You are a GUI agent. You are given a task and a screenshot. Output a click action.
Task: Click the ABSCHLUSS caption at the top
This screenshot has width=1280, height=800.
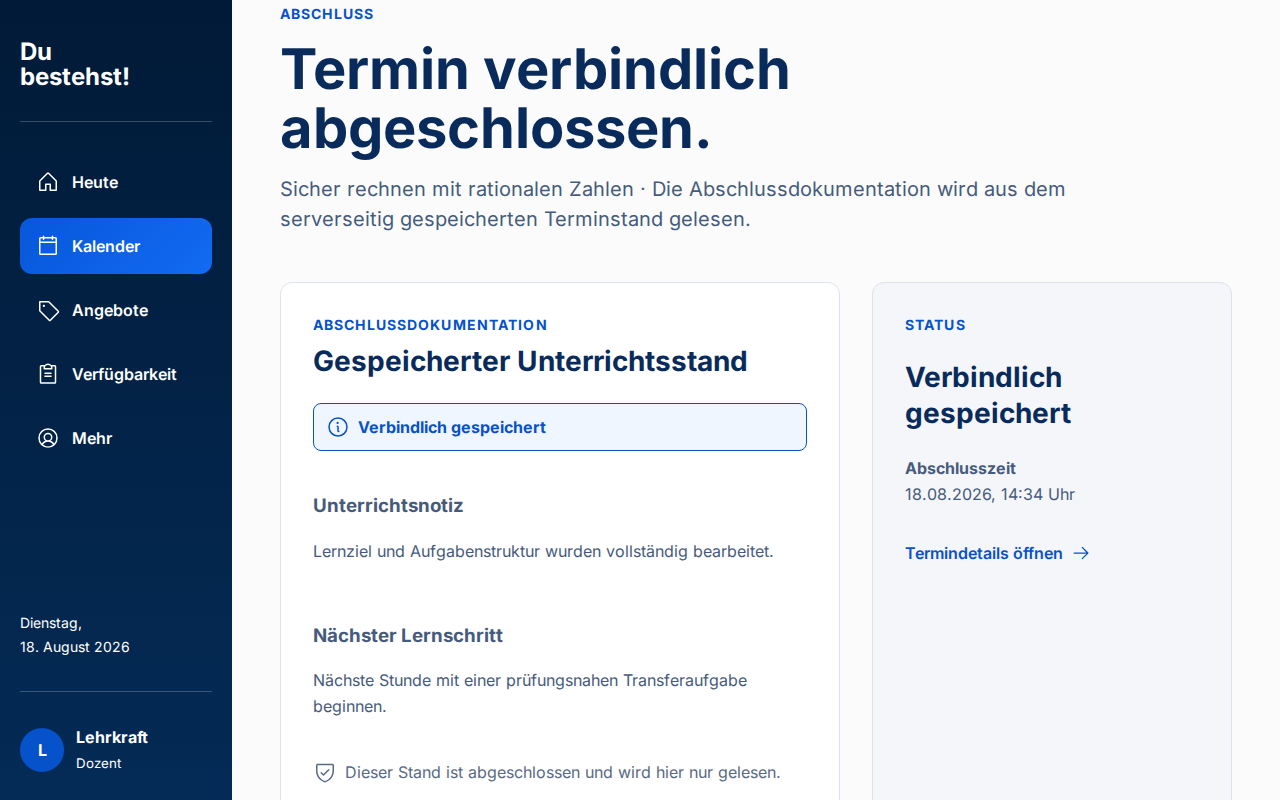pos(327,14)
